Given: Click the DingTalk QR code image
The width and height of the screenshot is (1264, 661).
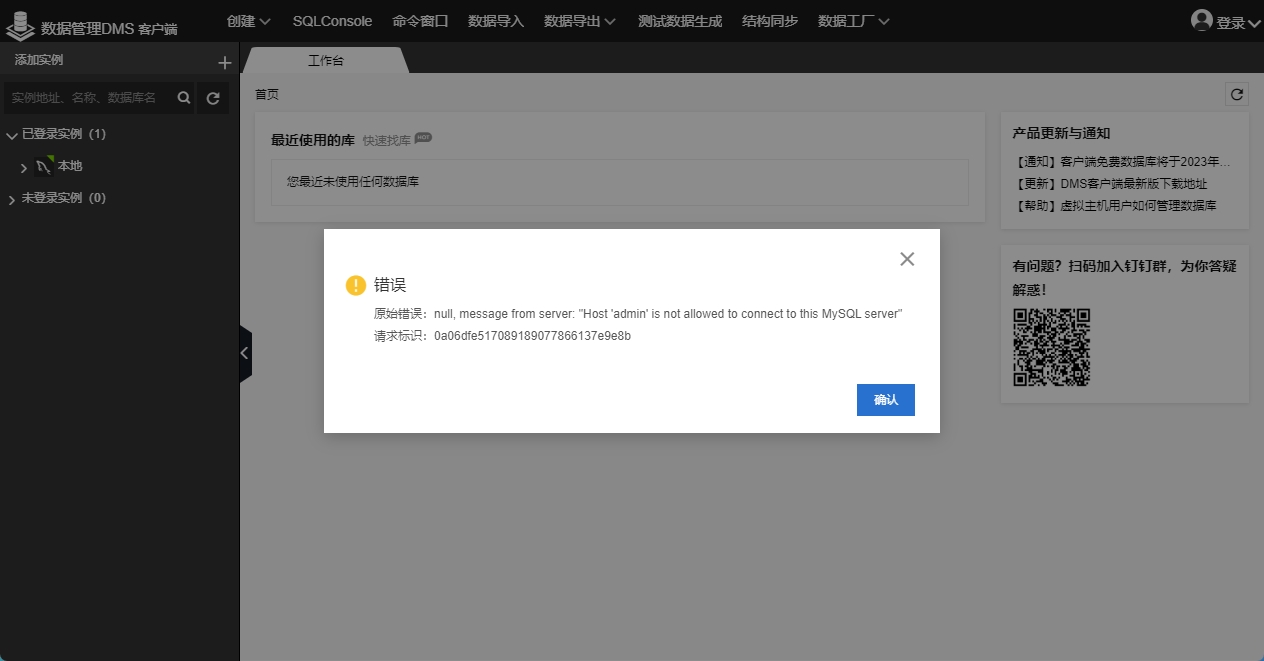Looking at the screenshot, I should pos(1051,347).
